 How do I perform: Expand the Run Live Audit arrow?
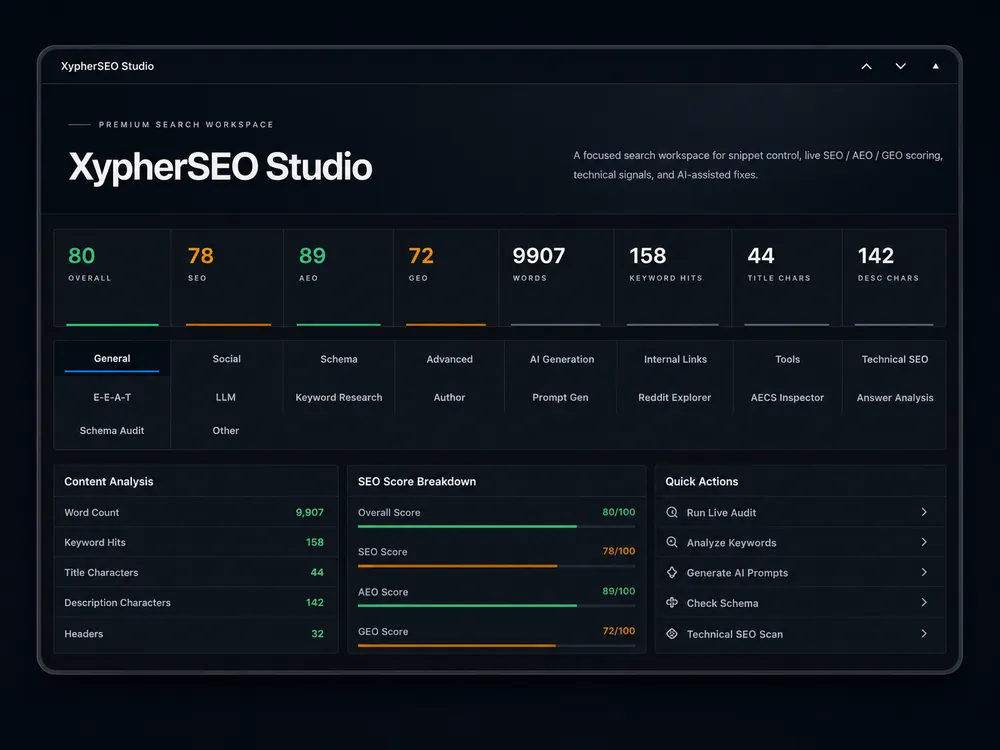pyautogui.click(x=924, y=512)
